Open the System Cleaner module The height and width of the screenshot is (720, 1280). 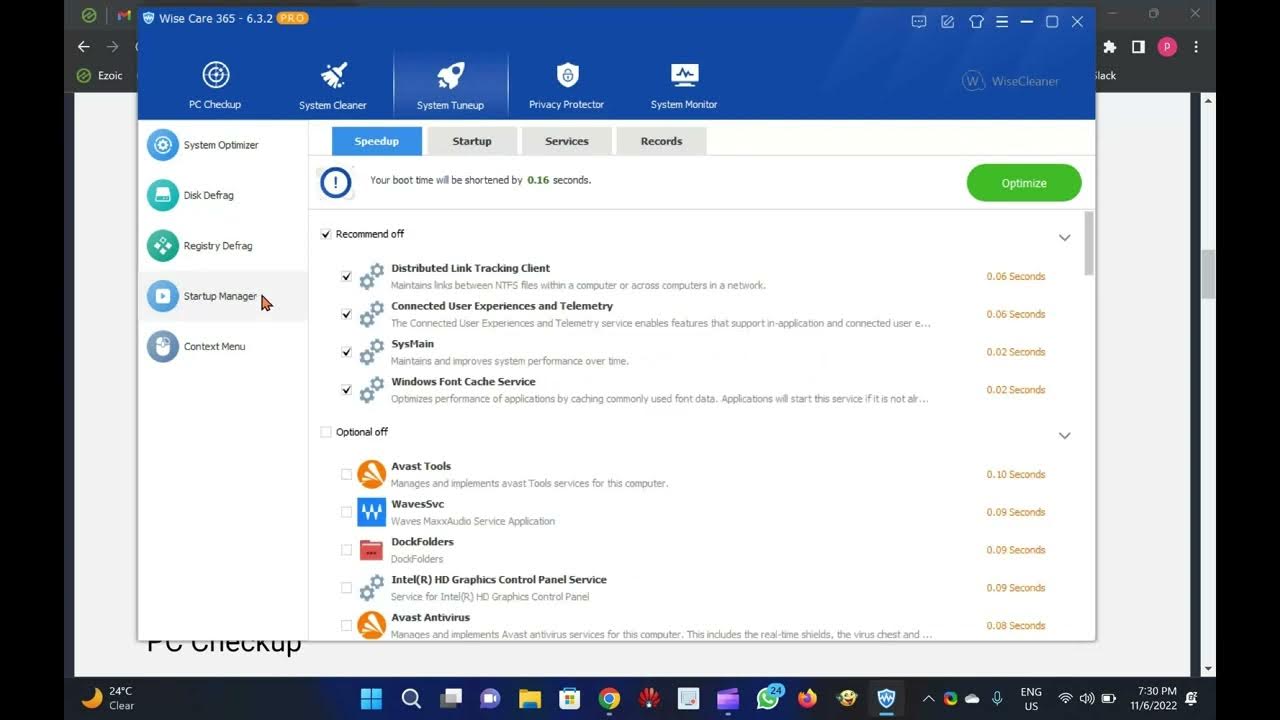(333, 85)
